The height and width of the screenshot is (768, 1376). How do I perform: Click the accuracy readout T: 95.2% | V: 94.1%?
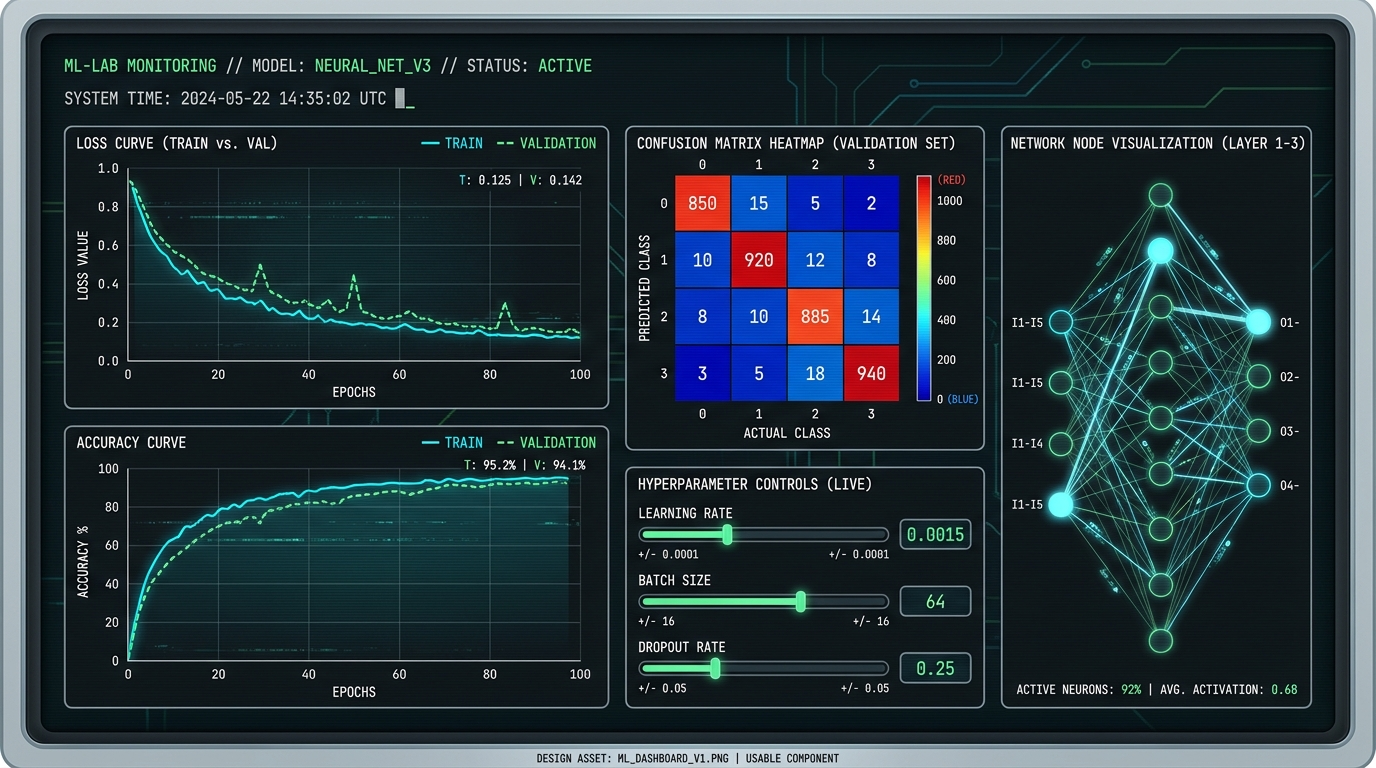[525, 465]
